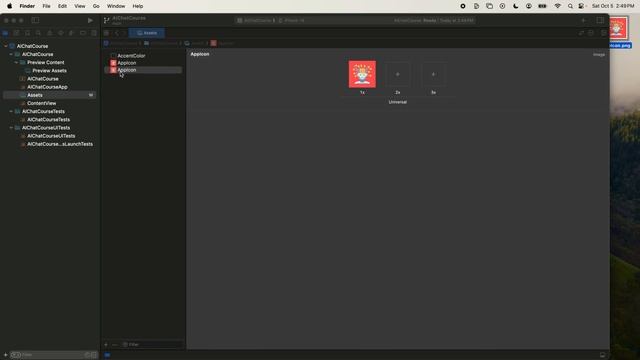
Task: Choose the run destination device
Action: pyautogui.click(x=291, y=20)
